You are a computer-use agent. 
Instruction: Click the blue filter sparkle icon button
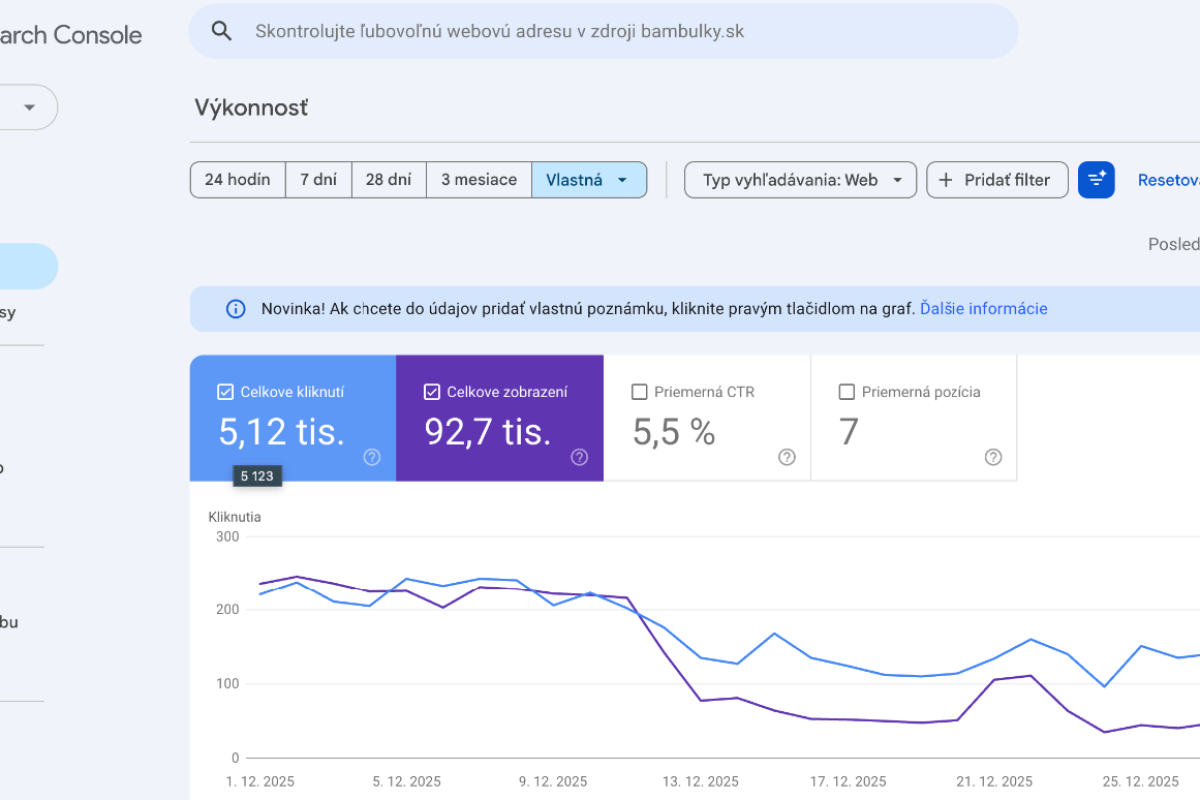(1096, 180)
